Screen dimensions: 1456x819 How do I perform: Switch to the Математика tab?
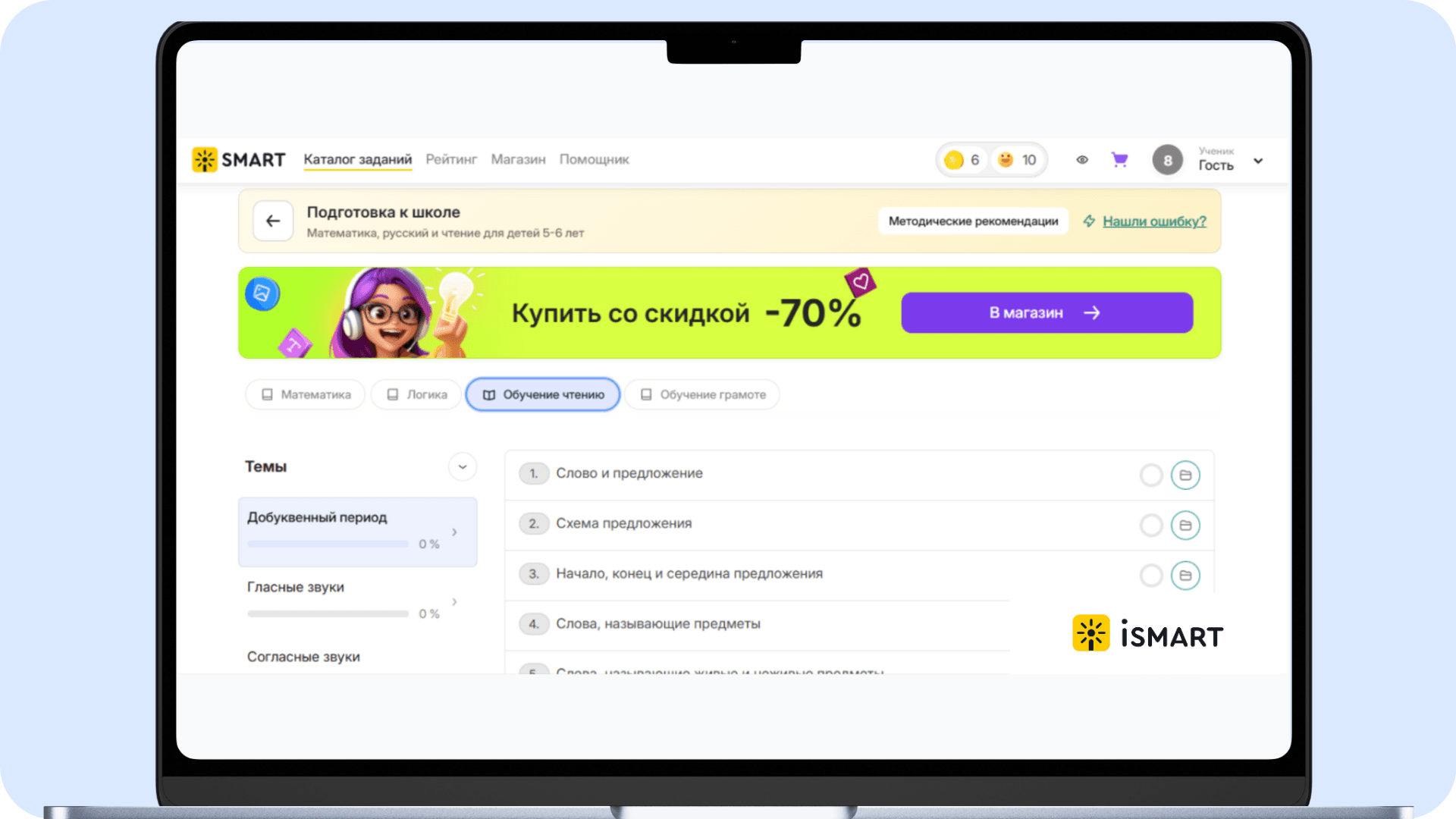[306, 394]
